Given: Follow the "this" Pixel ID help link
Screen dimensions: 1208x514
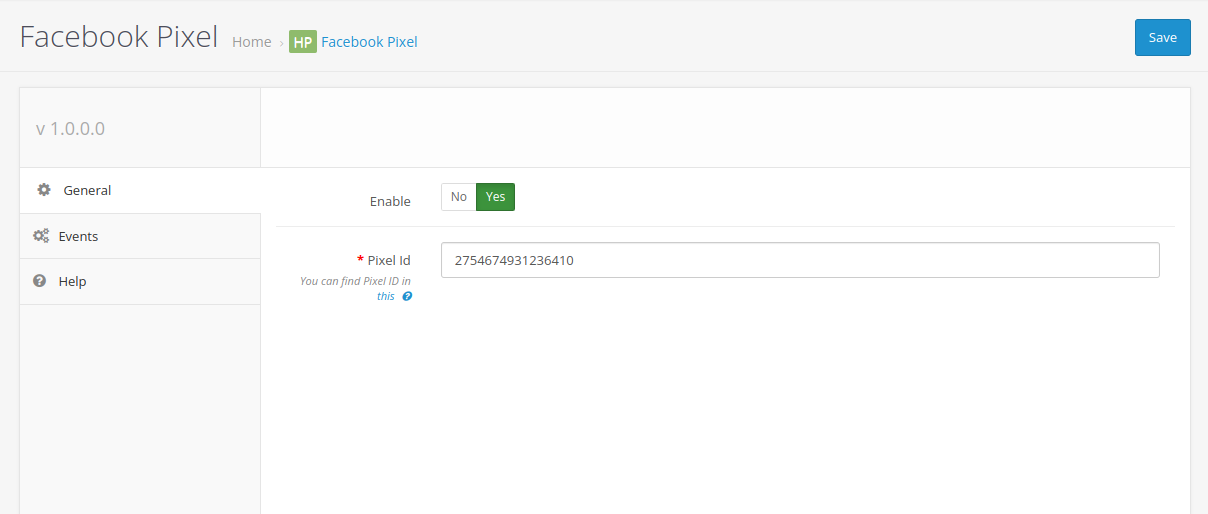Looking at the screenshot, I should 386,296.
